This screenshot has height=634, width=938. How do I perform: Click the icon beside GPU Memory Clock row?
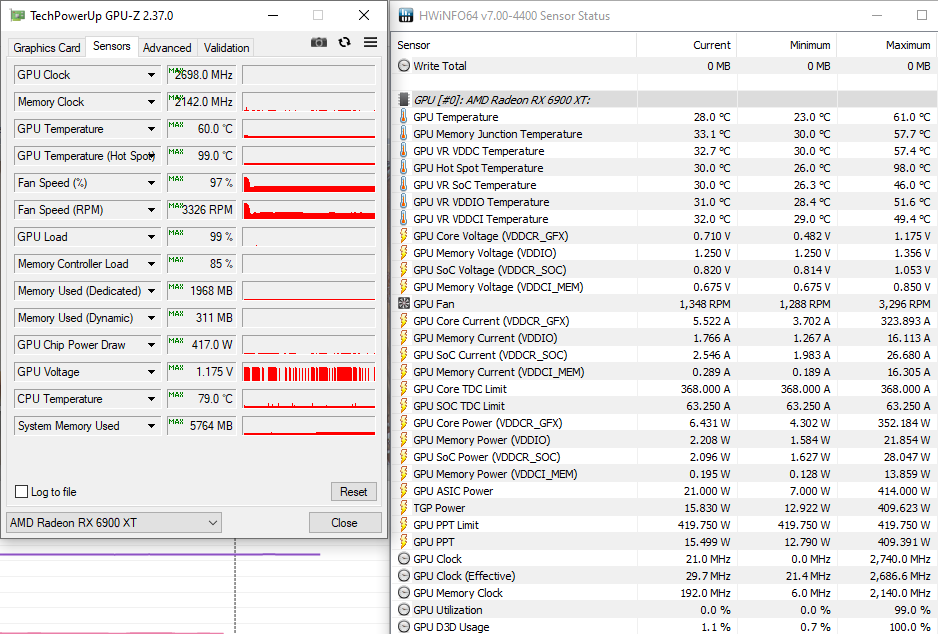tap(404, 593)
